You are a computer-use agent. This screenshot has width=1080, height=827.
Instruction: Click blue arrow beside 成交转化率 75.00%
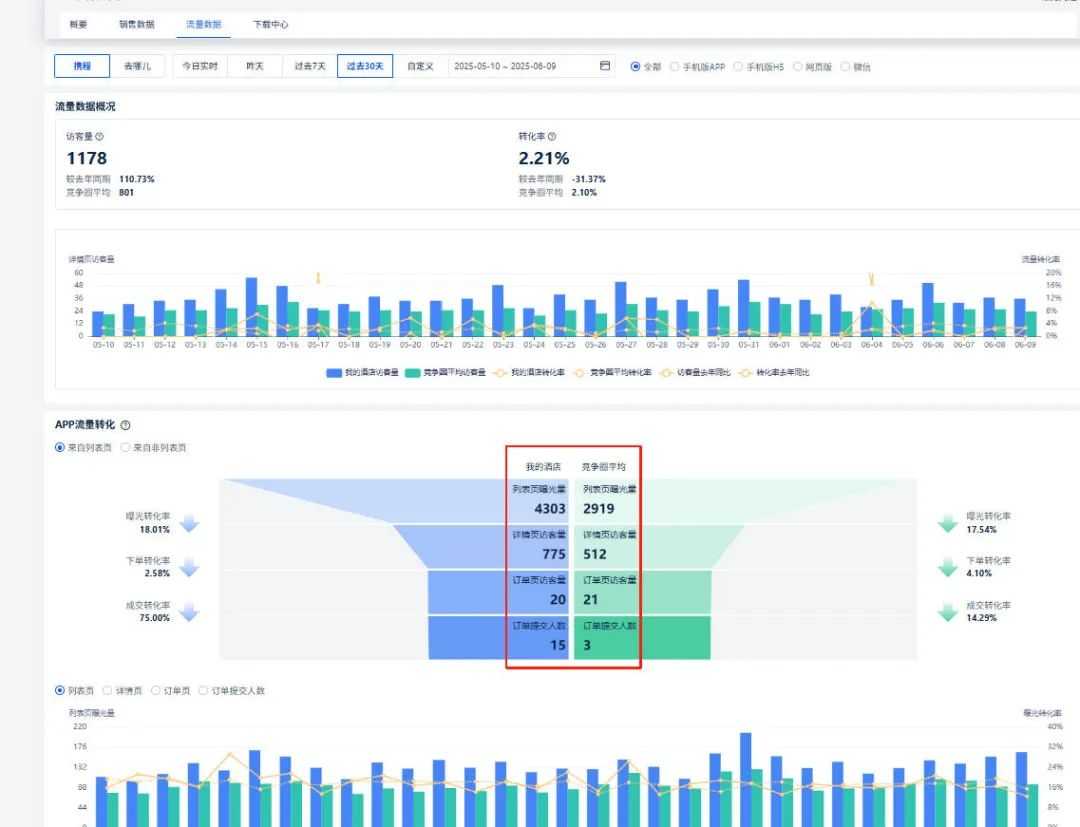pos(190,612)
